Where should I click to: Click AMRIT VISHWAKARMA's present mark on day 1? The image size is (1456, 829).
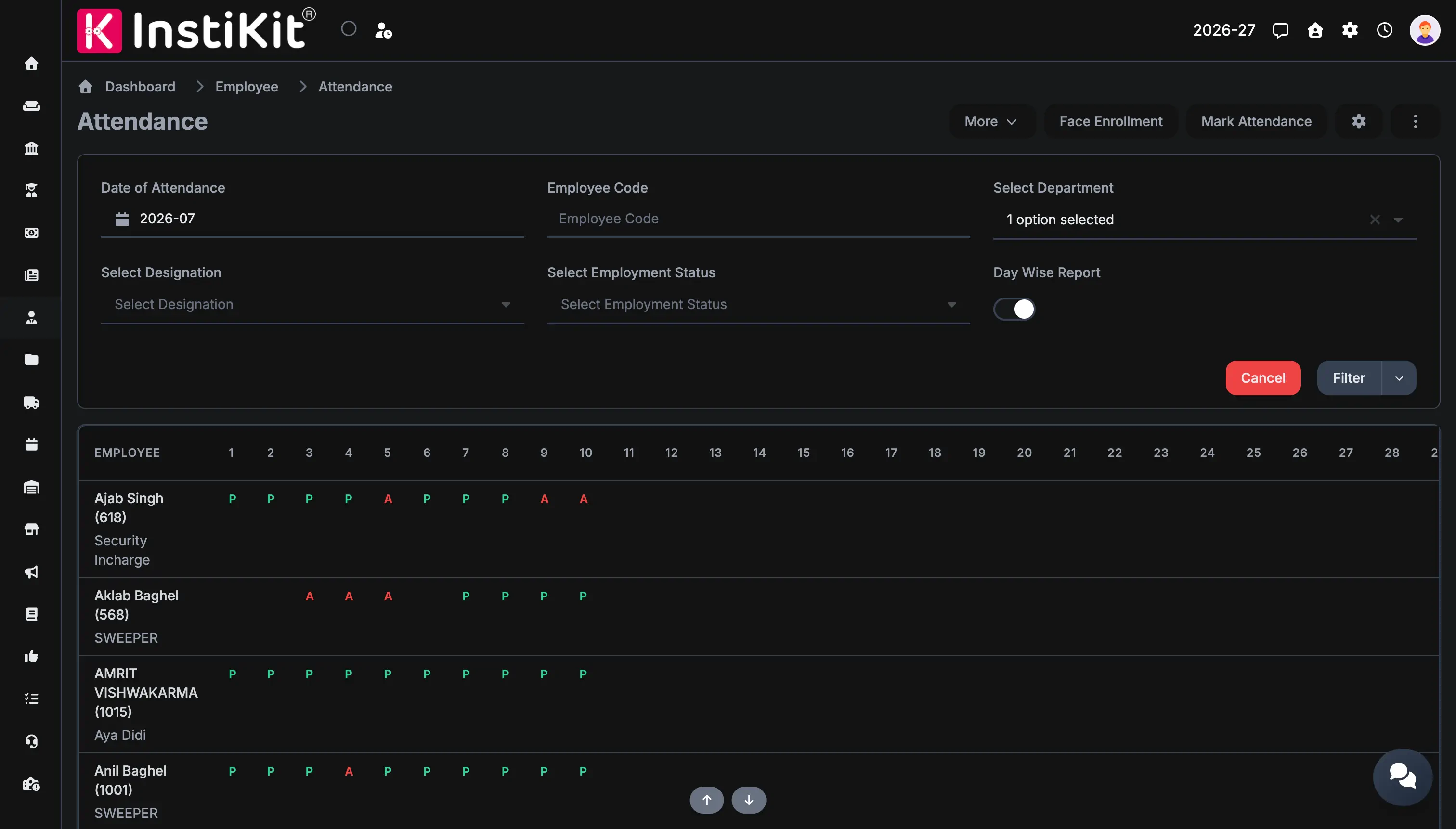click(x=232, y=674)
